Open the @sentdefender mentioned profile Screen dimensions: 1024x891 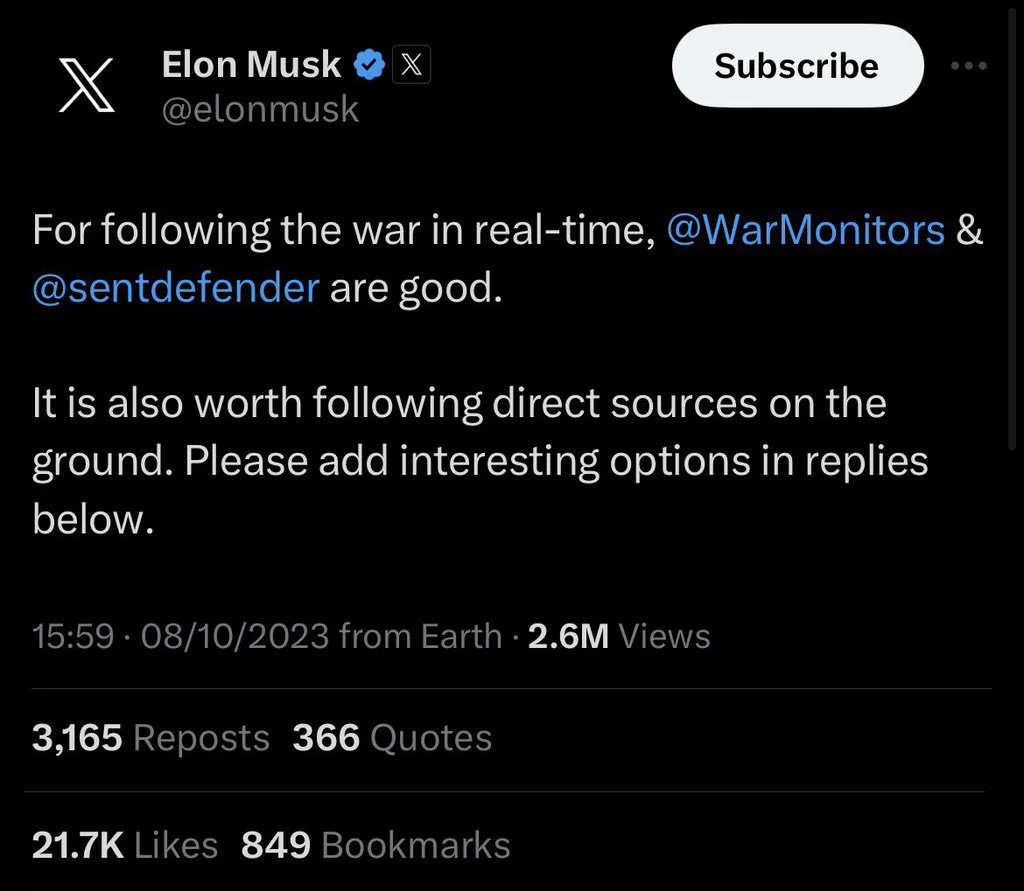click(175, 287)
